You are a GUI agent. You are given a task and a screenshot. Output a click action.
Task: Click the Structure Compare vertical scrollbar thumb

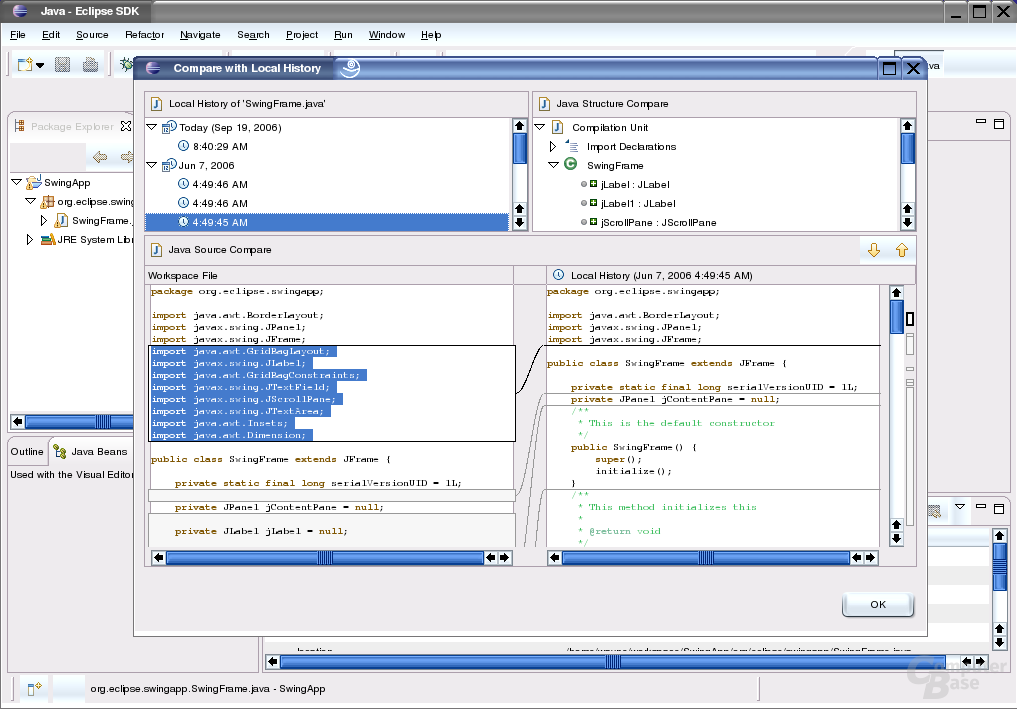pyautogui.click(x=907, y=149)
